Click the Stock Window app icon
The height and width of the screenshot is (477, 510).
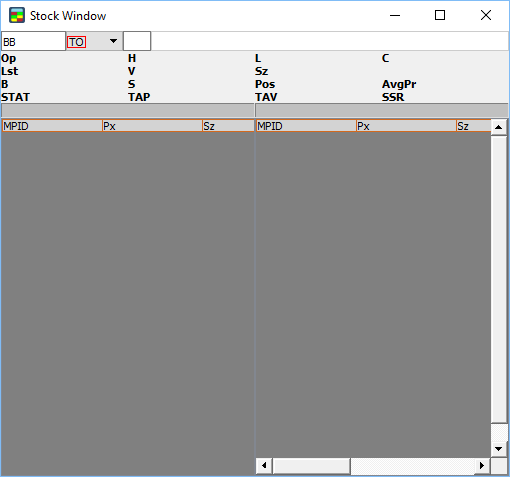[17, 15]
